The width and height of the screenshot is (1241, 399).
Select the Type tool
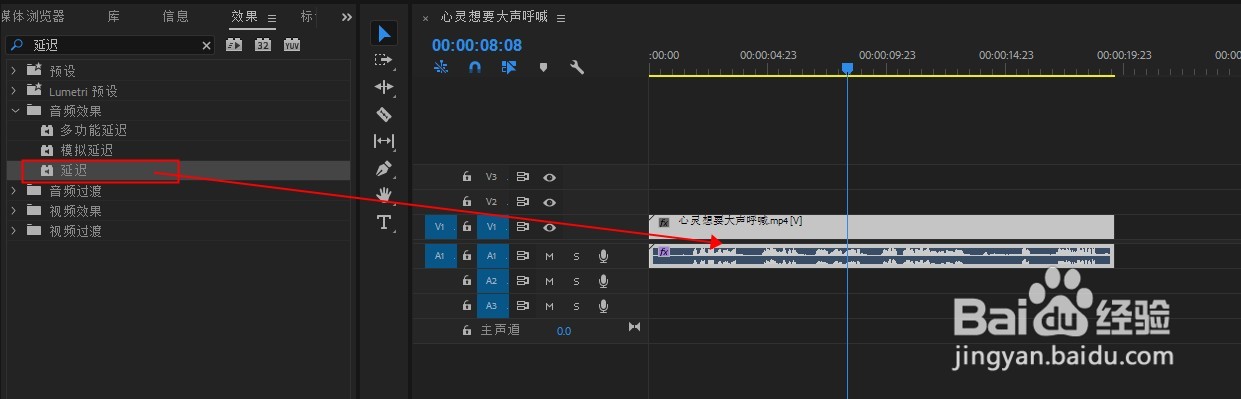pos(384,222)
